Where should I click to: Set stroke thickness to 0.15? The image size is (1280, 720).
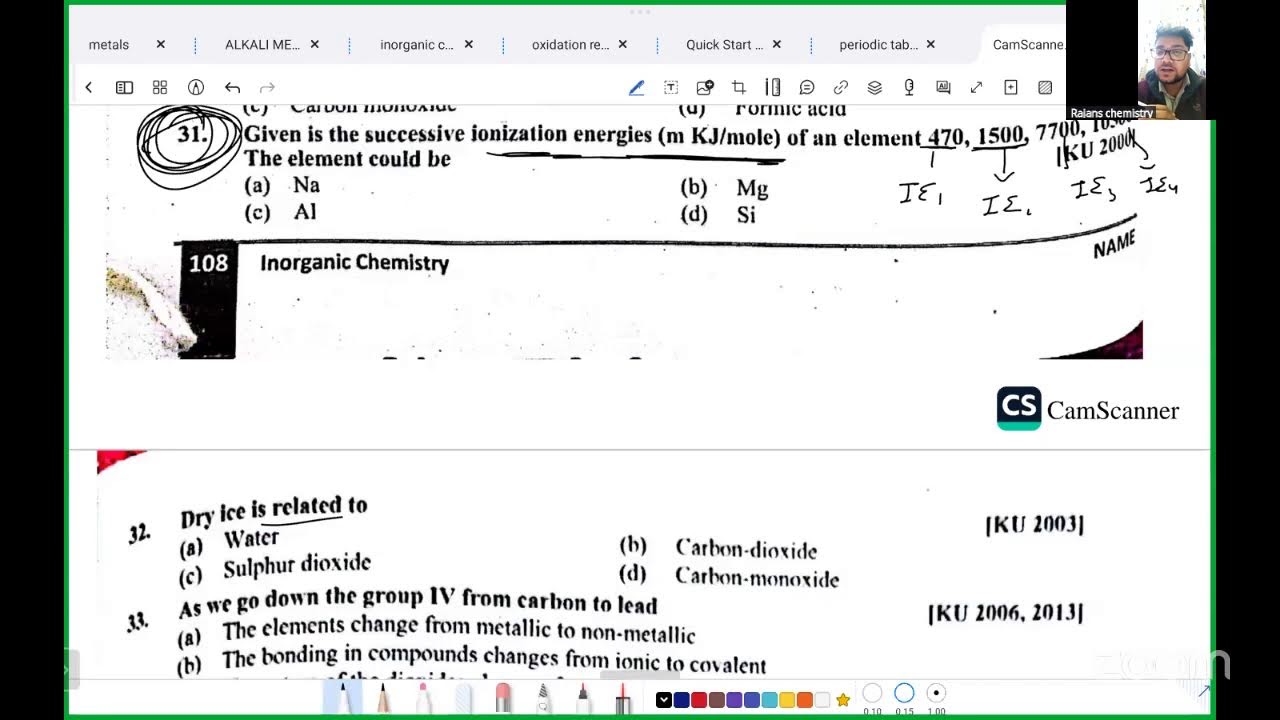click(904, 694)
